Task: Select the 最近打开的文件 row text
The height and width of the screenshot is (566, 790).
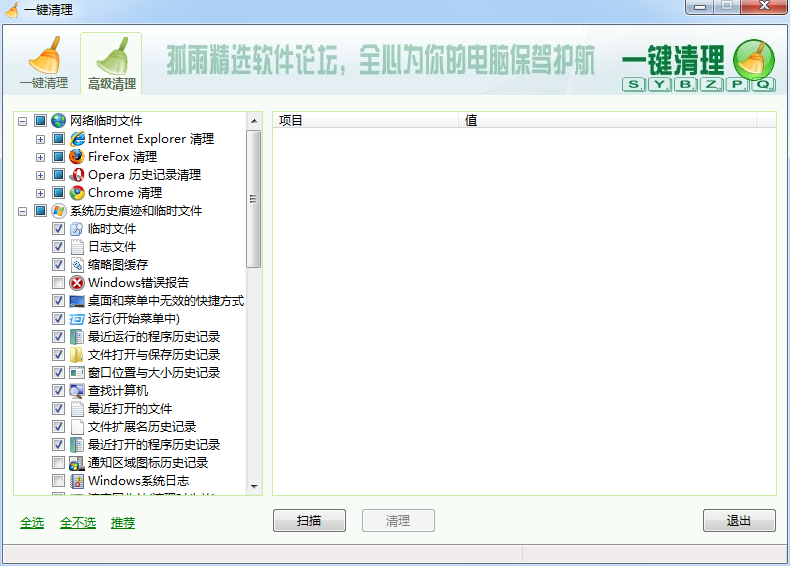Action: coord(130,409)
